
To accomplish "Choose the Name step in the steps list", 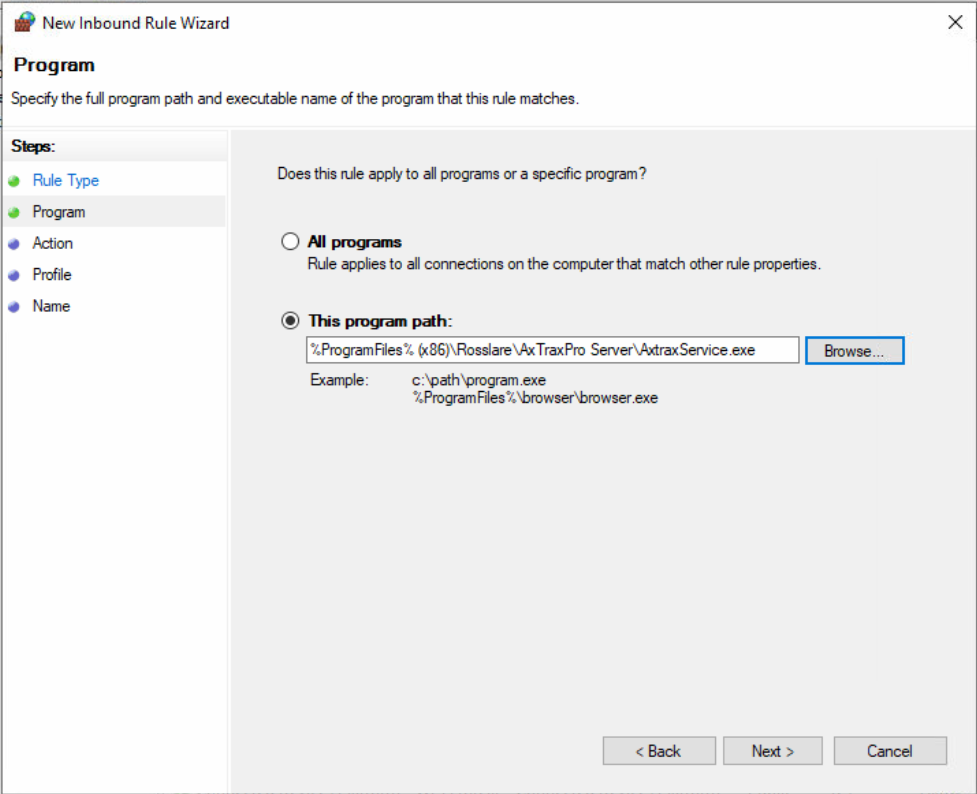I will 51,306.
